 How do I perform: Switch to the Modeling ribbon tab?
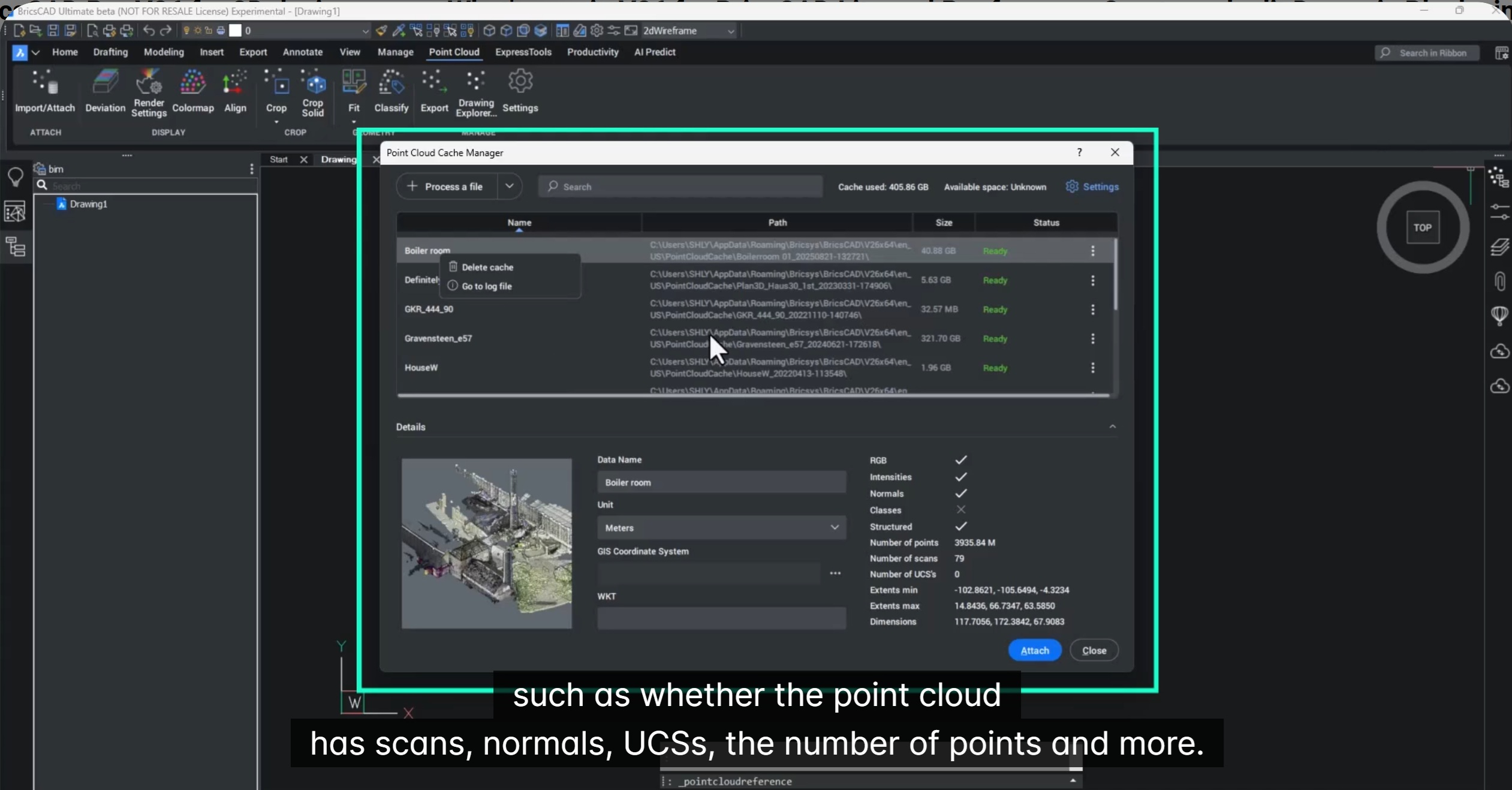[163, 52]
